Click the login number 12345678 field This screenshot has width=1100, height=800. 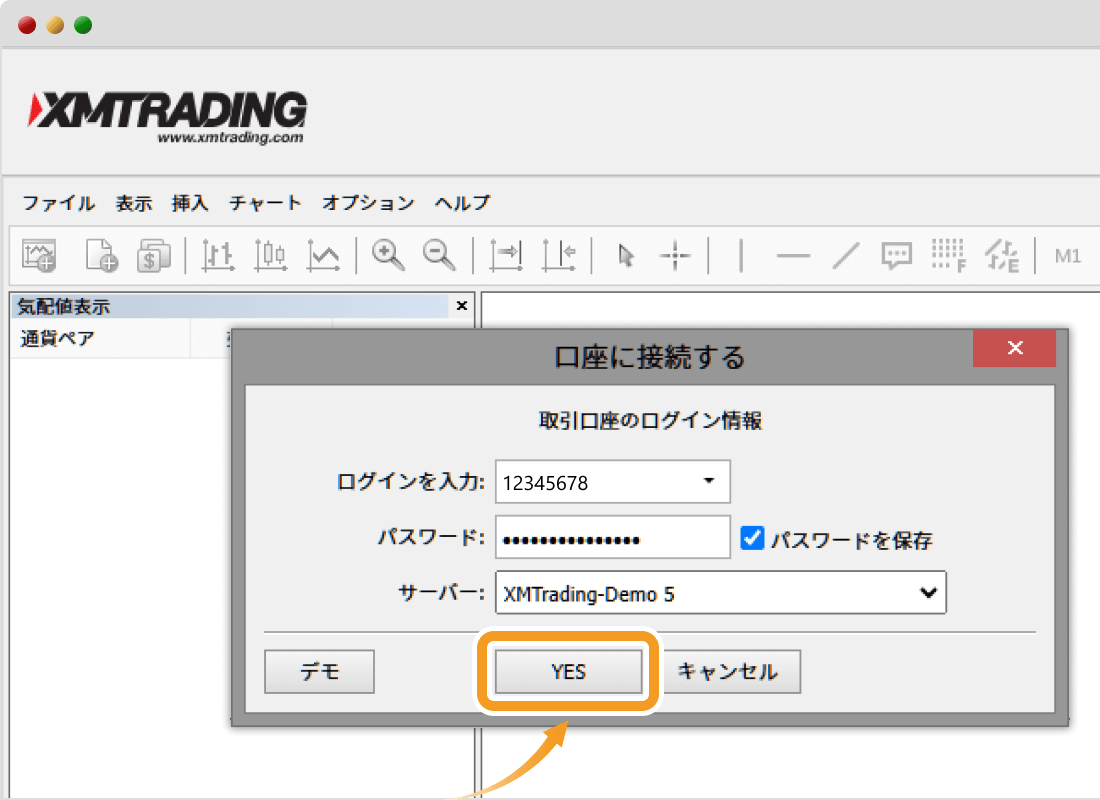click(x=612, y=481)
